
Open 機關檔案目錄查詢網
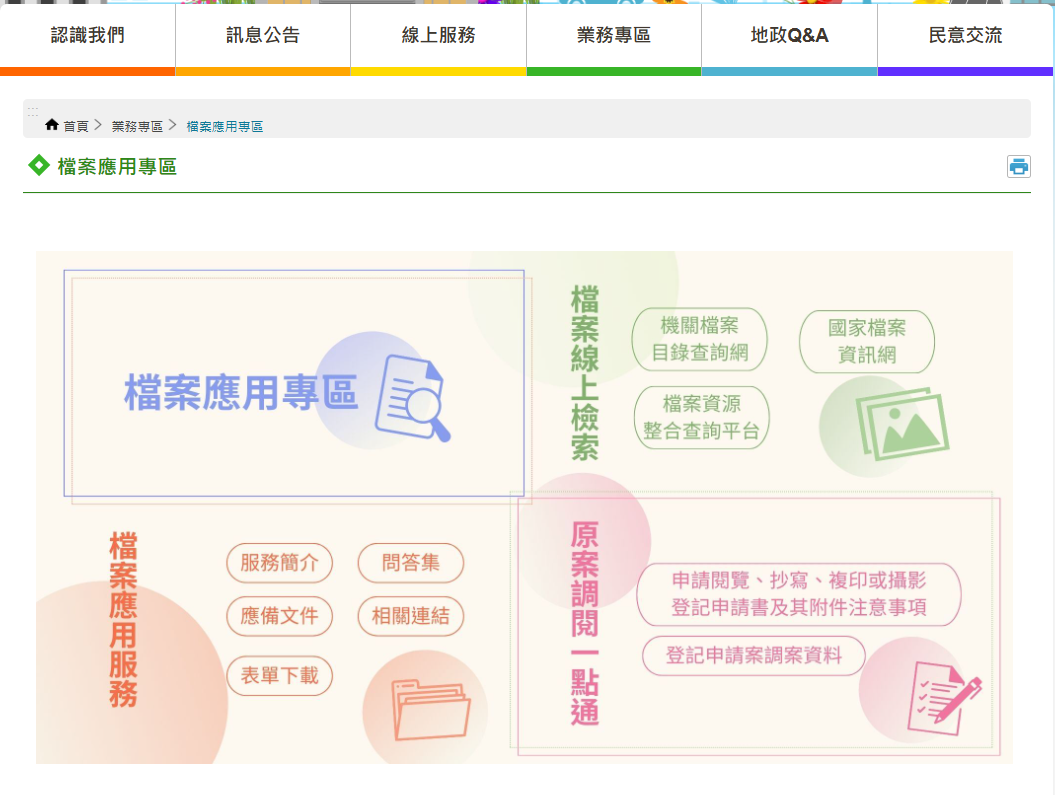[x=700, y=340]
